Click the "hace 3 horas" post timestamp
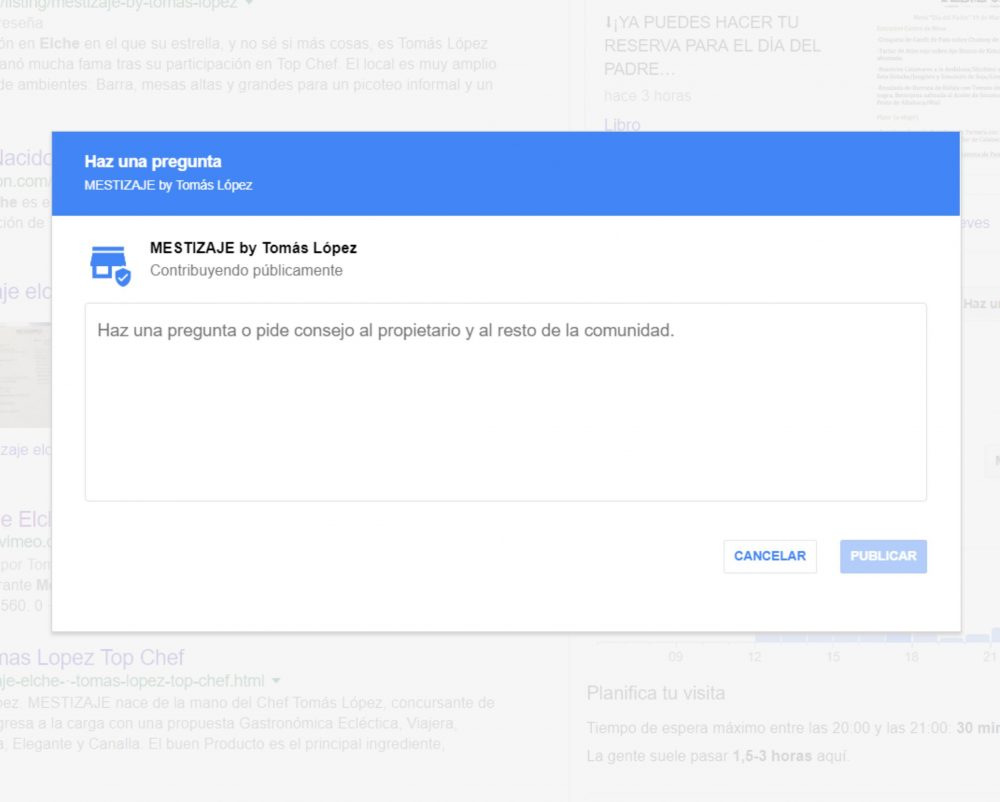 tap(647, 96)
